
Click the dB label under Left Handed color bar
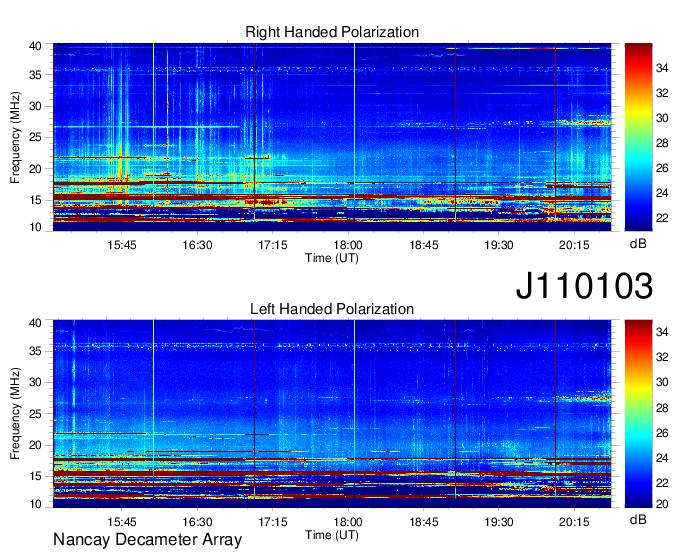(x=638, y=520)
